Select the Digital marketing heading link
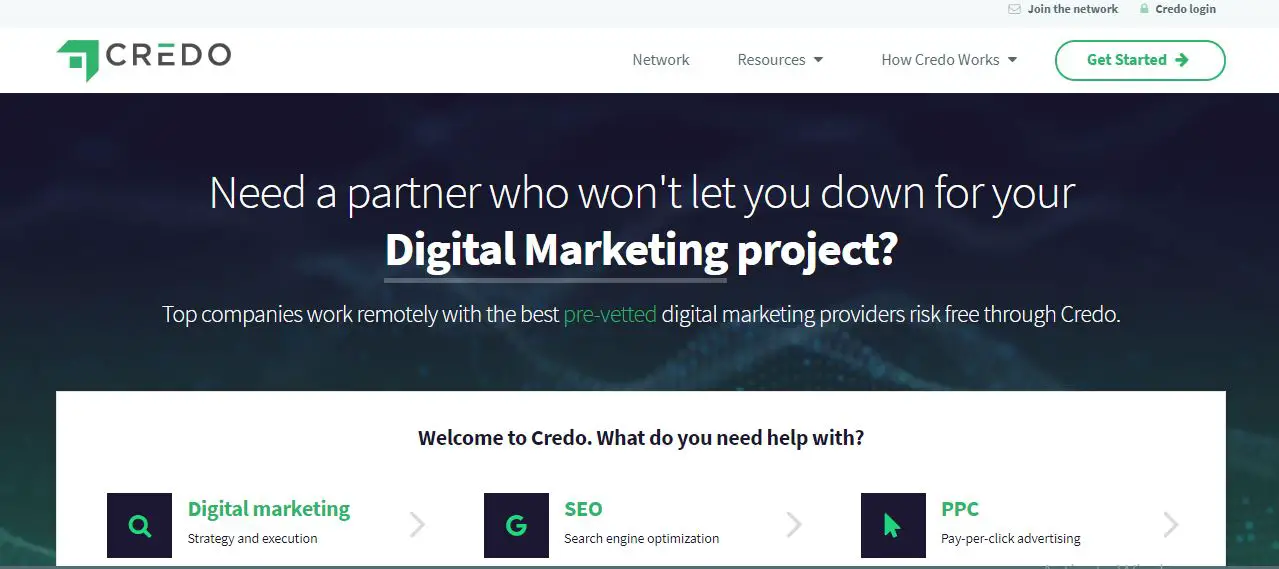This screenshot has height=569, width=1279. tap(269, 508)
